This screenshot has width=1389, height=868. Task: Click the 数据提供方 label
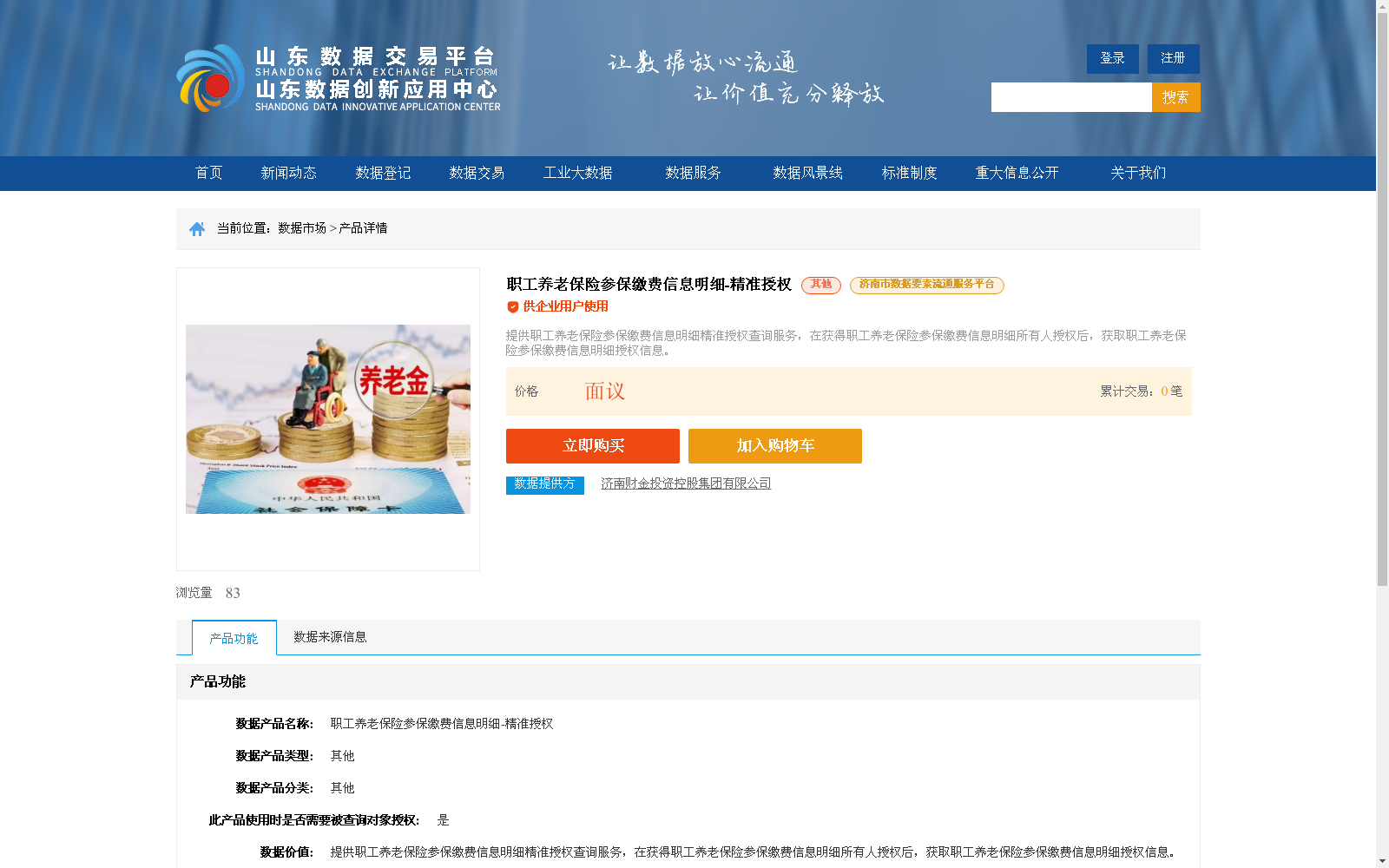[x=545, y=484]
